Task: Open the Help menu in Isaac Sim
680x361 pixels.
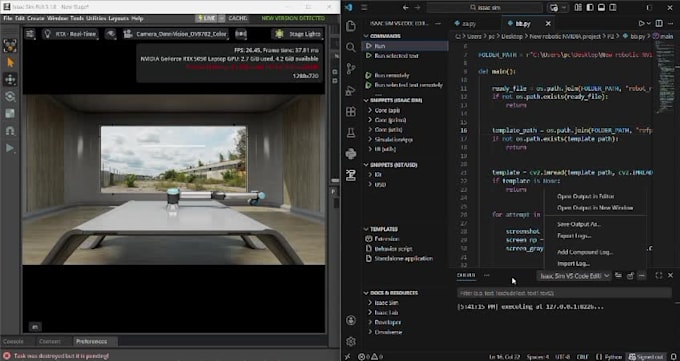Action: [137, 18]
